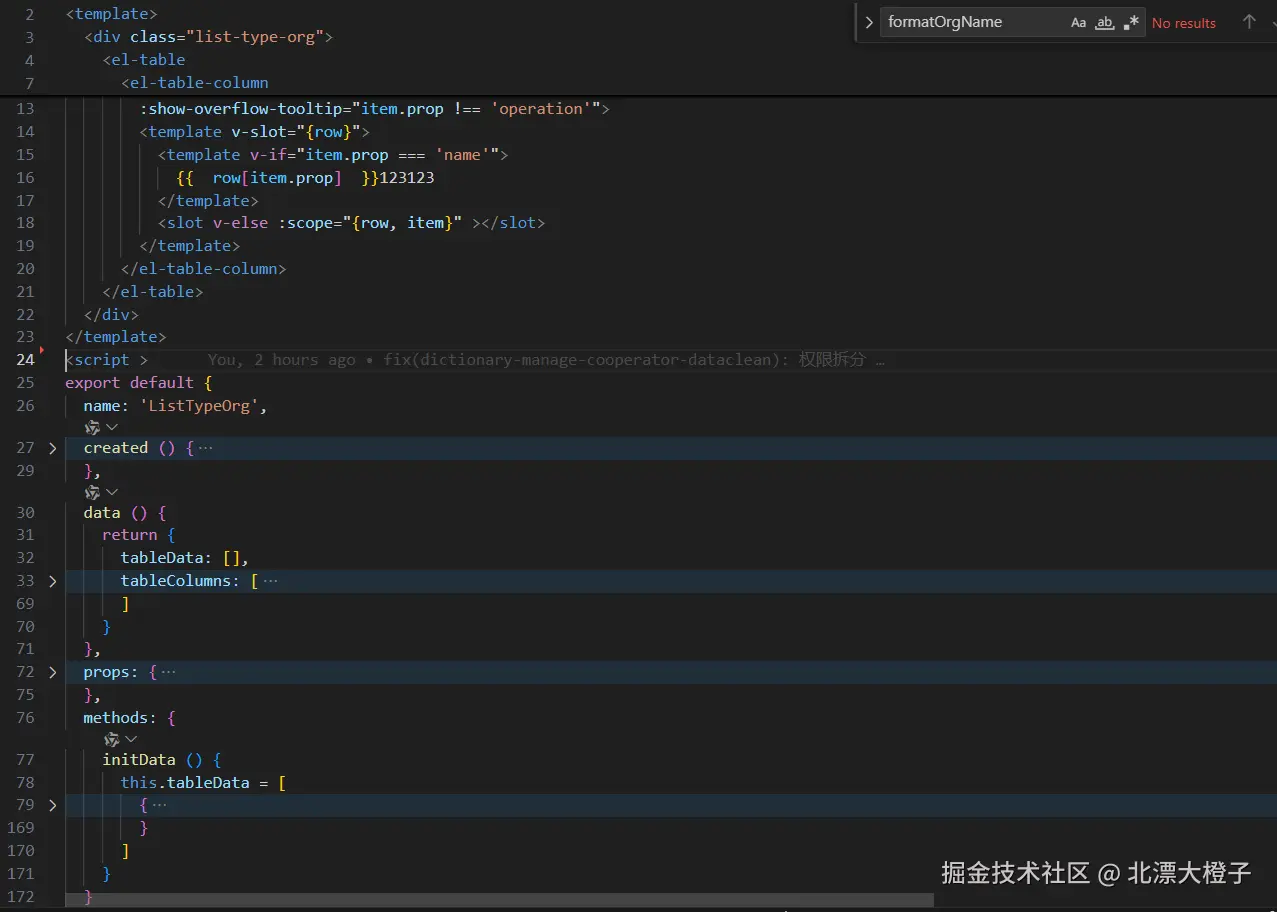Unfold the tableData object at line 79
Screen dimensions: 1277x912
click(x=53, y=805)
